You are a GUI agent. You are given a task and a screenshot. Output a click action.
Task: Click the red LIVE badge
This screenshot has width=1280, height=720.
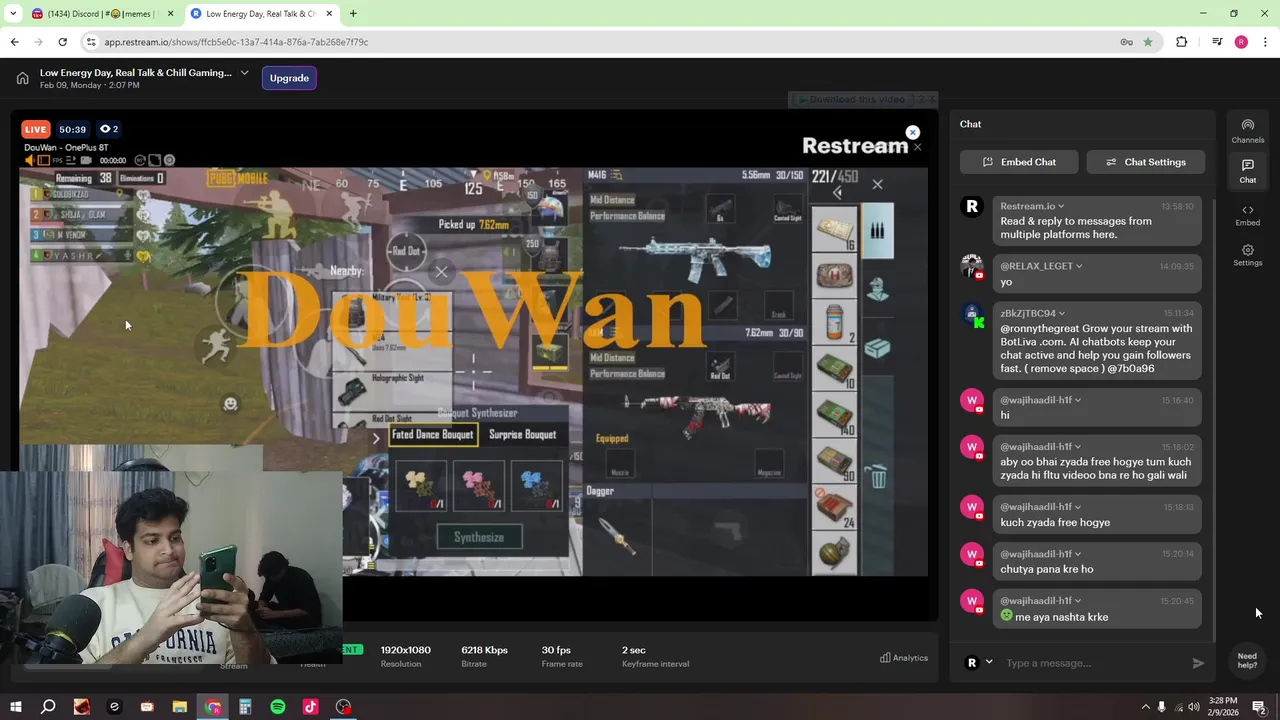(x=36, y=129)
